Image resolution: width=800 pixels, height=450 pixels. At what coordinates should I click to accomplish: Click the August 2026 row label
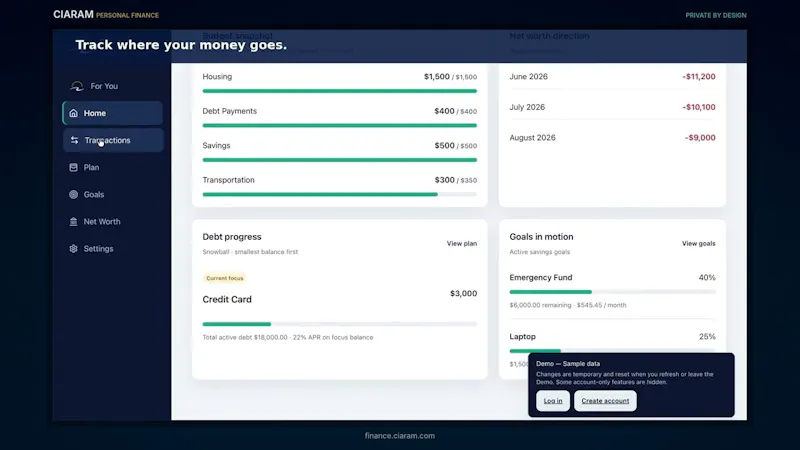point(532,138)
